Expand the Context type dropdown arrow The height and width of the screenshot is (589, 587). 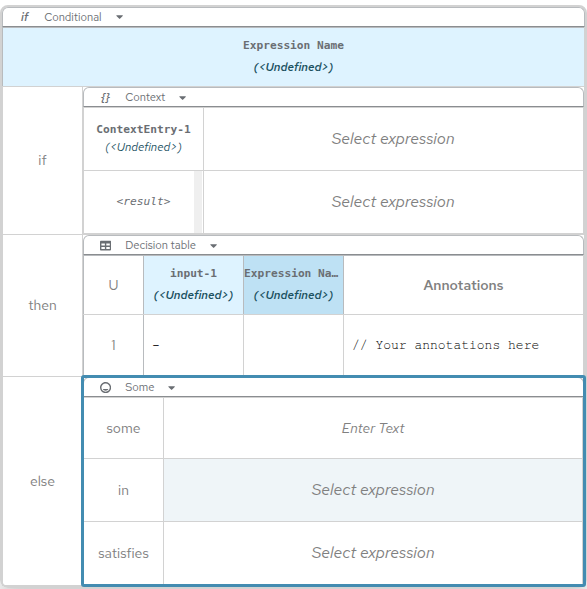[x=183, y=98]
